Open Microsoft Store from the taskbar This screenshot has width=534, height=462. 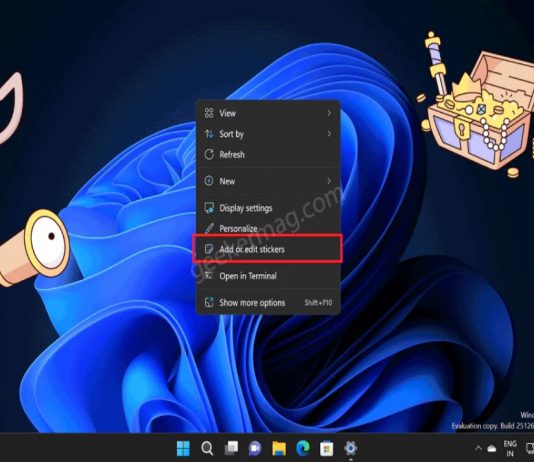click(x=326, y=448)
